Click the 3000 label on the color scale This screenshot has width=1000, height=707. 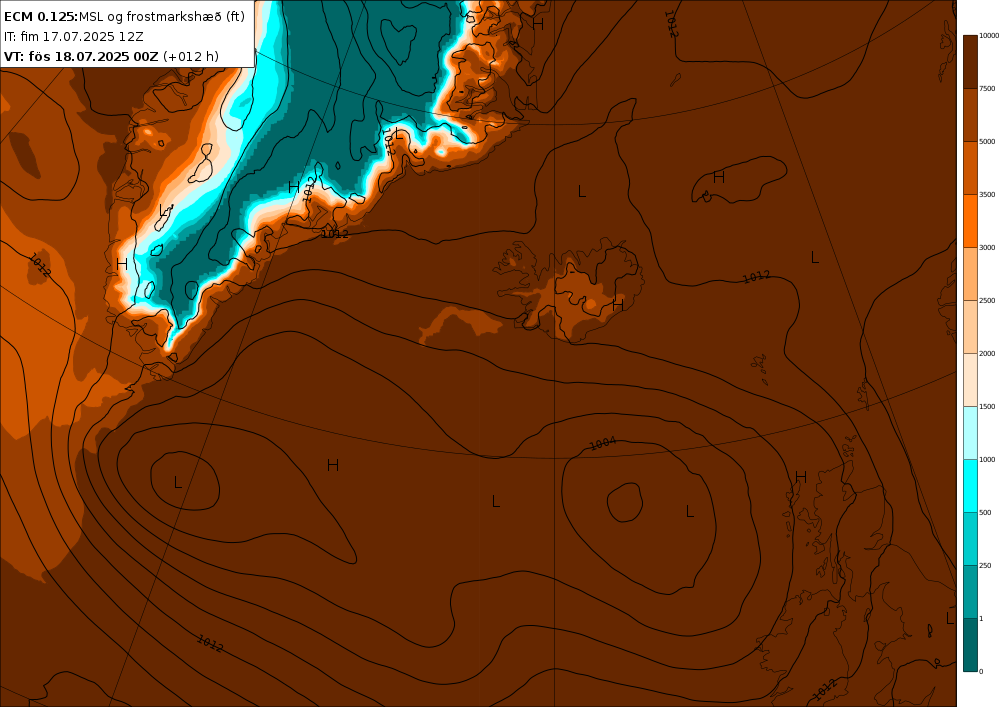point(987,247)
